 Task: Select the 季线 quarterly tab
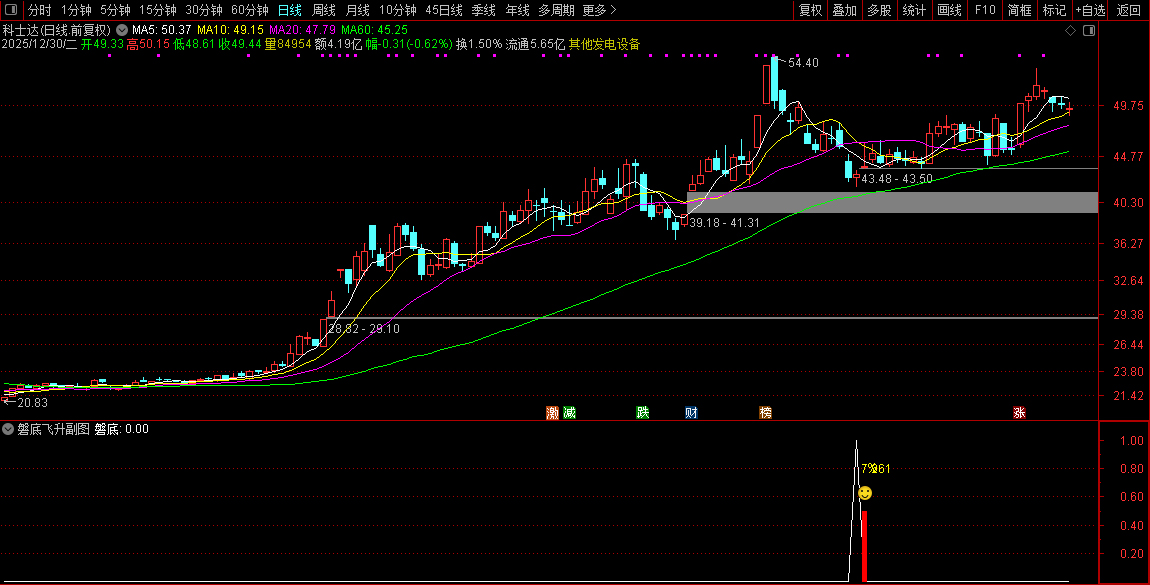coord(483,10)
